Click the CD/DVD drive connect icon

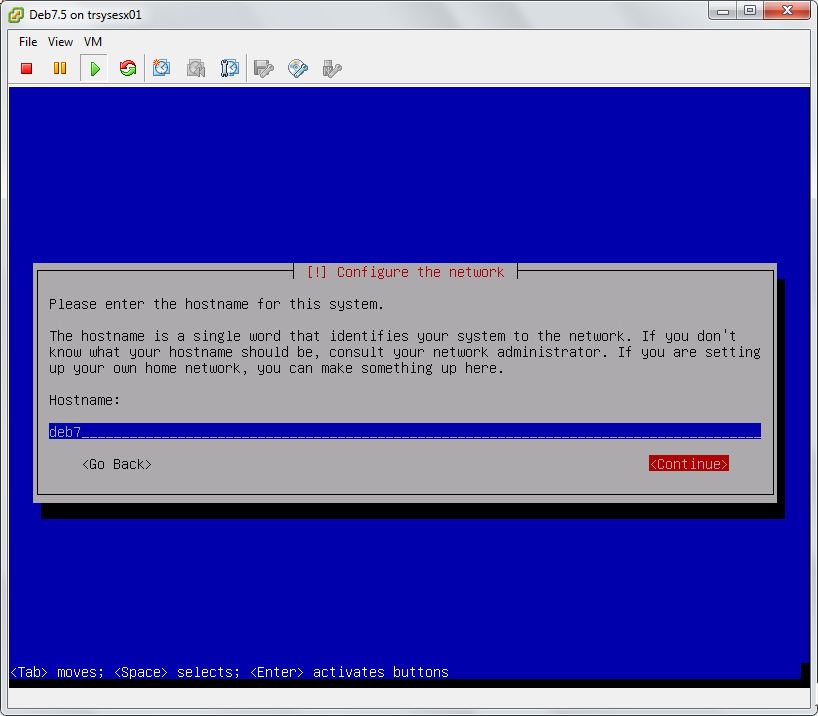[298, 68]
